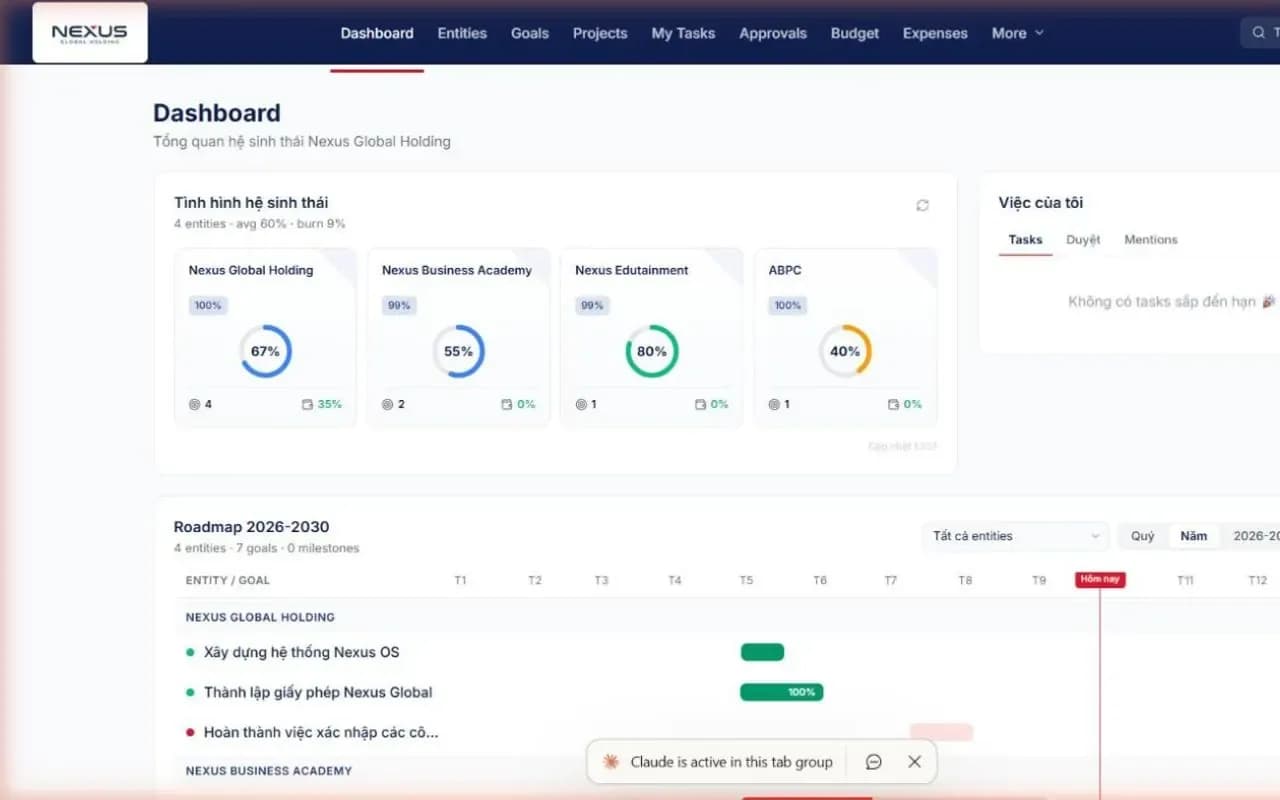Click budget icon beside 35% on Nexus Global Holding
This screenshot has width=1280, height=800.
[x=307, y=404]
